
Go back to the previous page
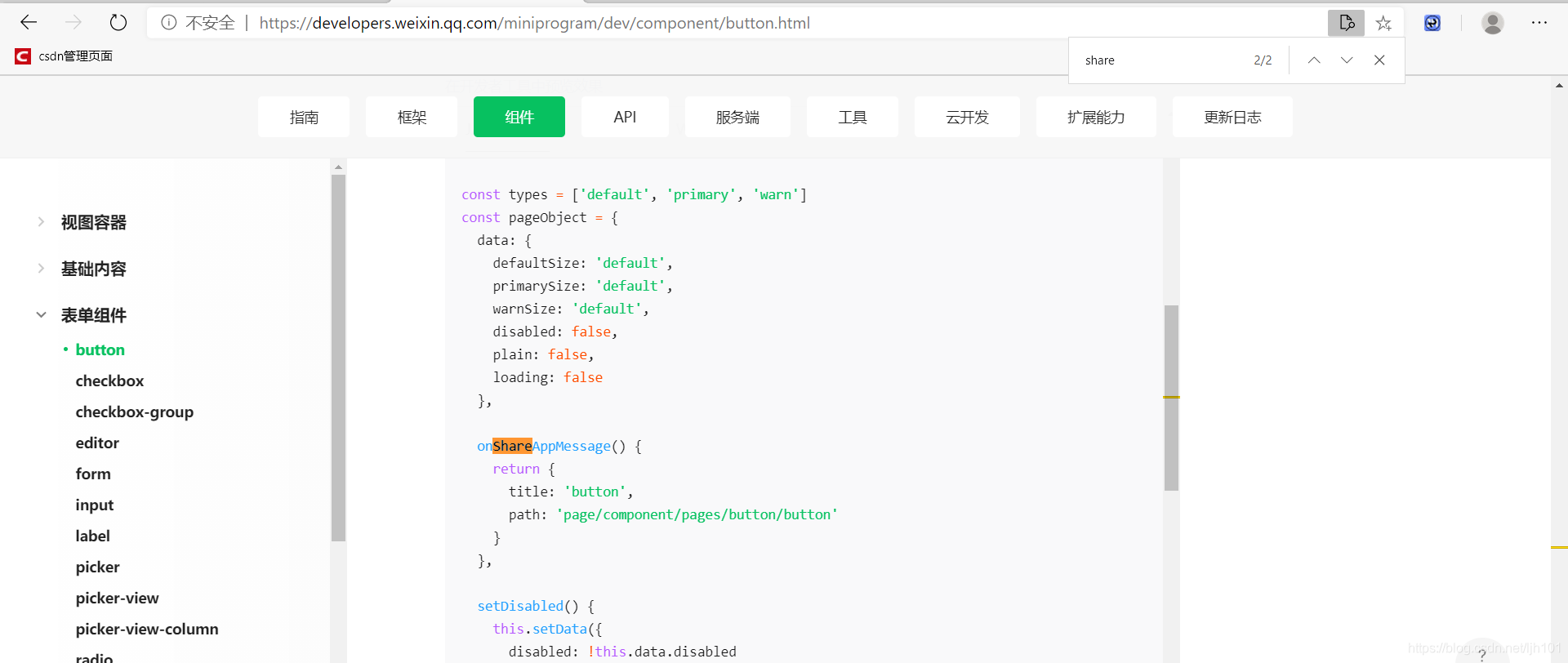(29, 22)
